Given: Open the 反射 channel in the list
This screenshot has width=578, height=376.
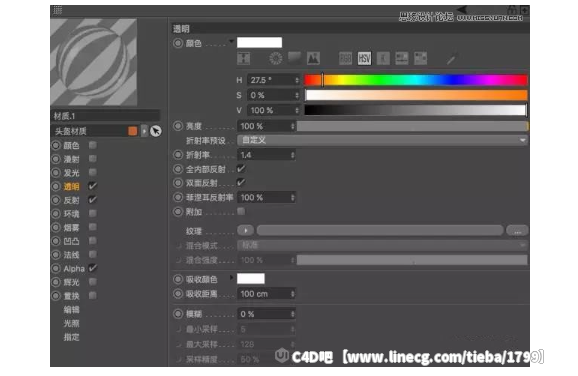Looking at the screenshot, I should (x=72, y=200).
